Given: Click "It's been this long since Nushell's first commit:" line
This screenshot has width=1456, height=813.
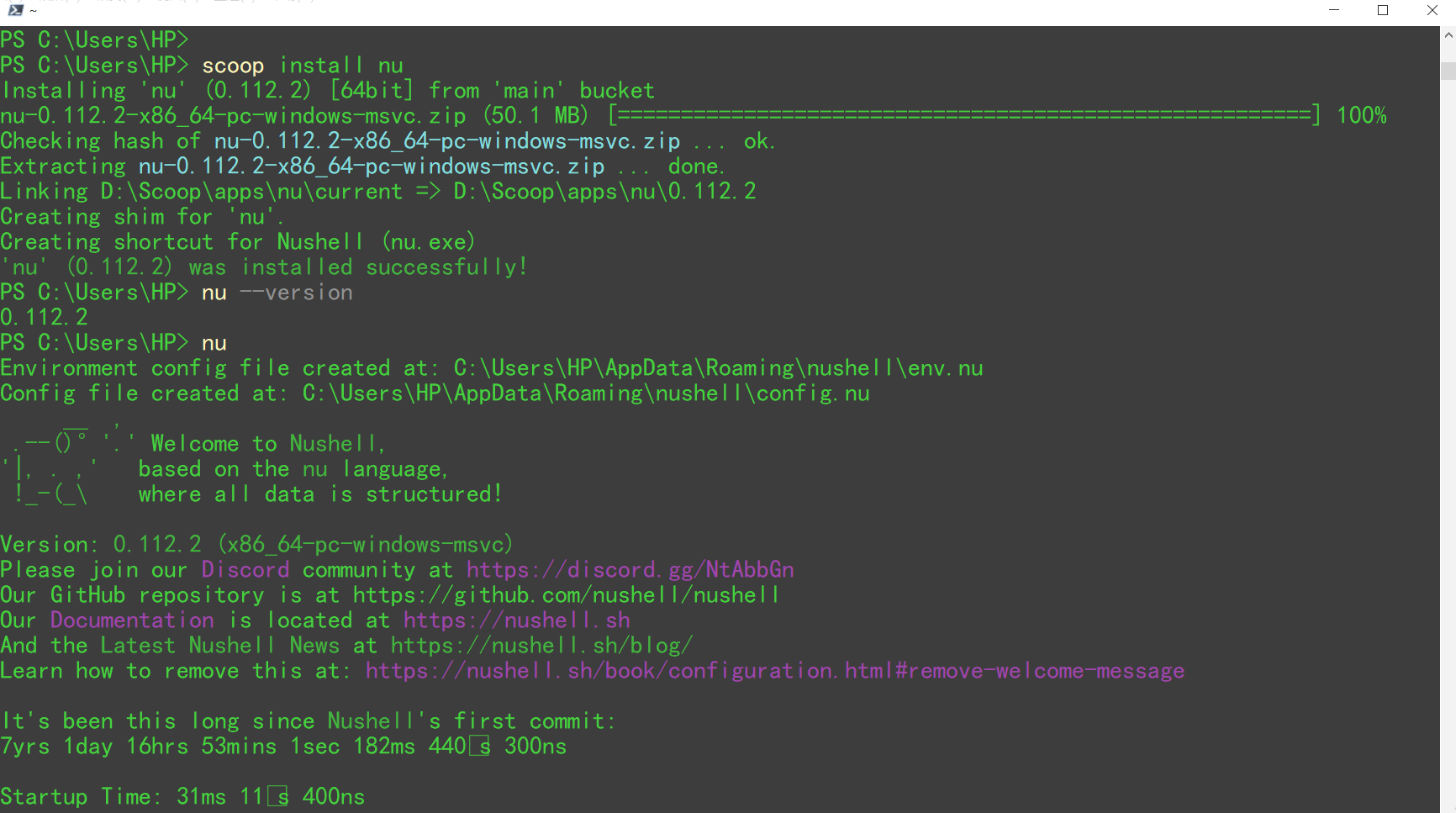Looking at the screenshot, I should [308, 721].
